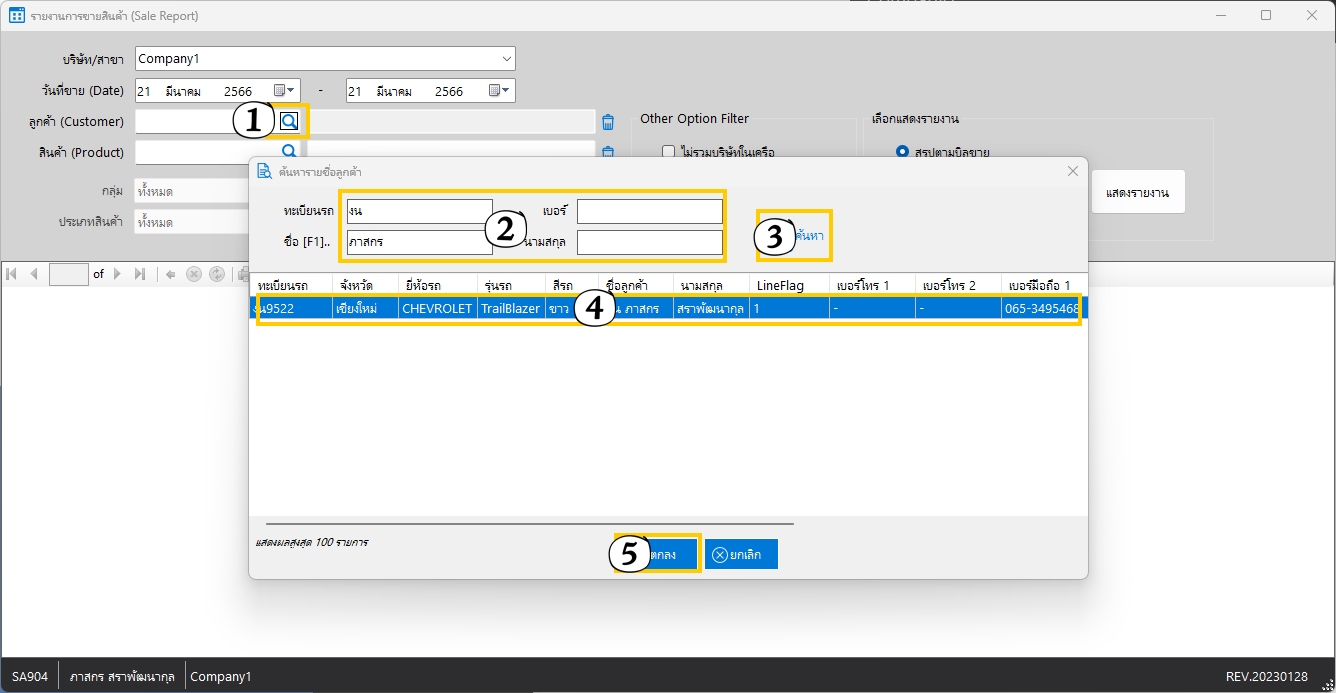Image resolution: width=1336 pixels, height=693 pixels.
Task: Go to next page in report toolbar
Action: pyautogui.click(x=117, y=274)
